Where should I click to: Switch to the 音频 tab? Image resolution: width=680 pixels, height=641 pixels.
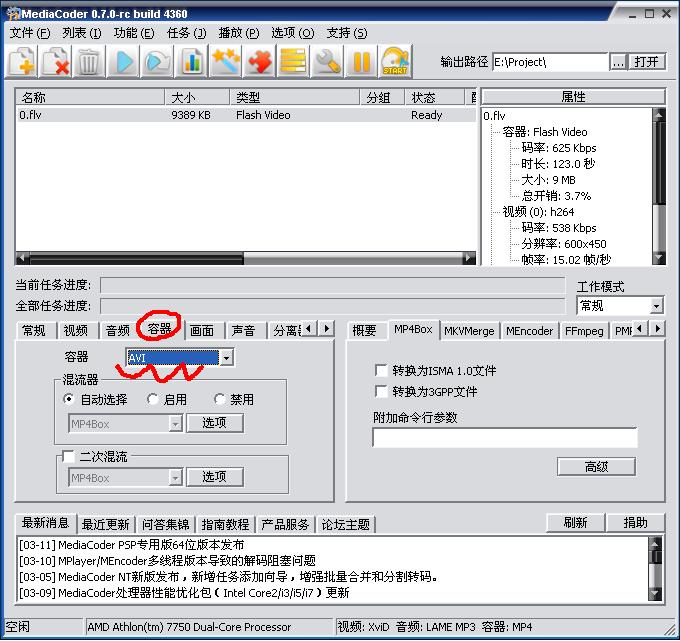pos(118,330)
